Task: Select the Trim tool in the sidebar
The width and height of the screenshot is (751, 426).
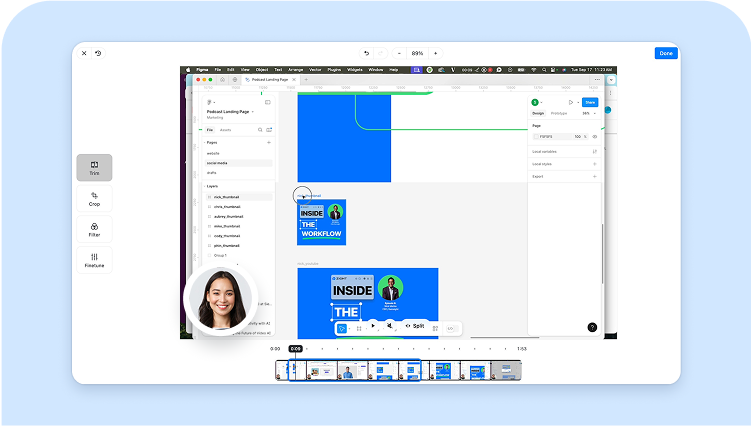Action: [94, 168]
